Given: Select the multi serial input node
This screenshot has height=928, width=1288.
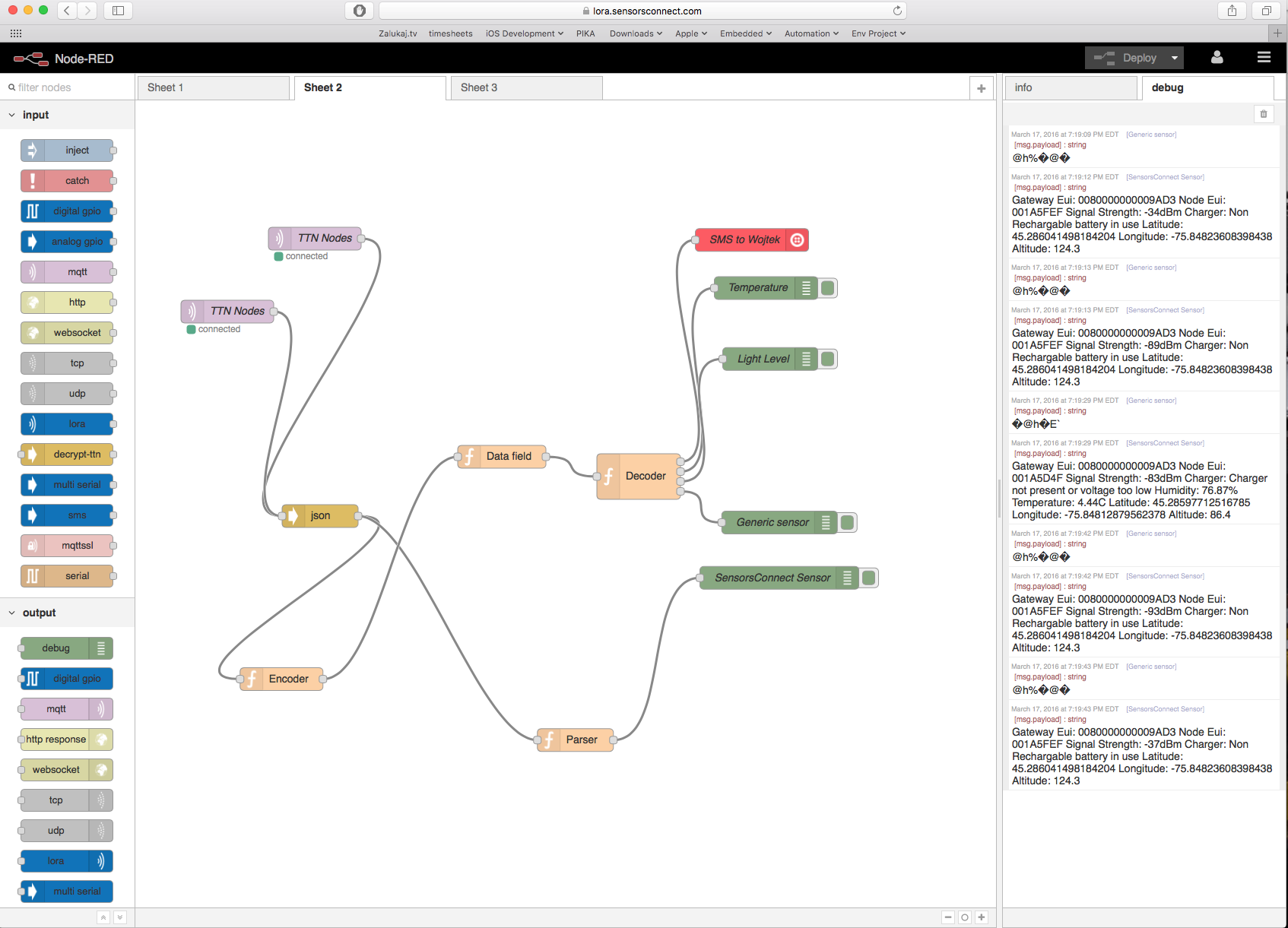Looking at the screenshot, I should [68, 485].
